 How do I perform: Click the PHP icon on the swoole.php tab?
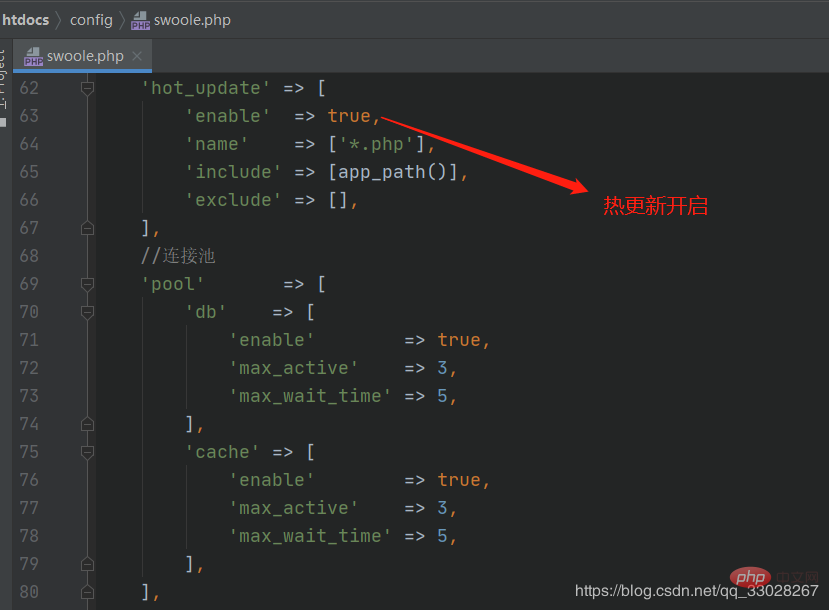point(34,56)
